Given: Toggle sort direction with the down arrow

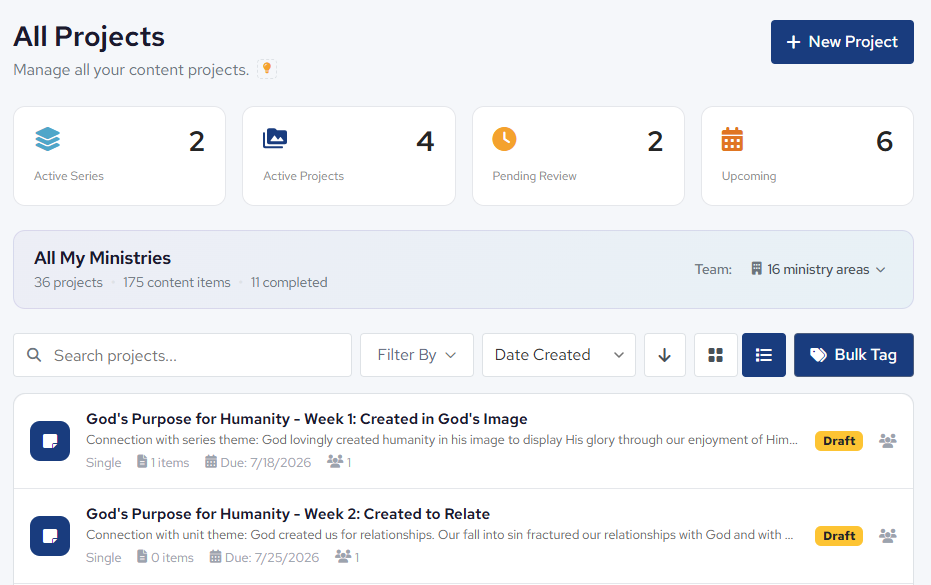Looking at the screenshot, I should (665, 355).
